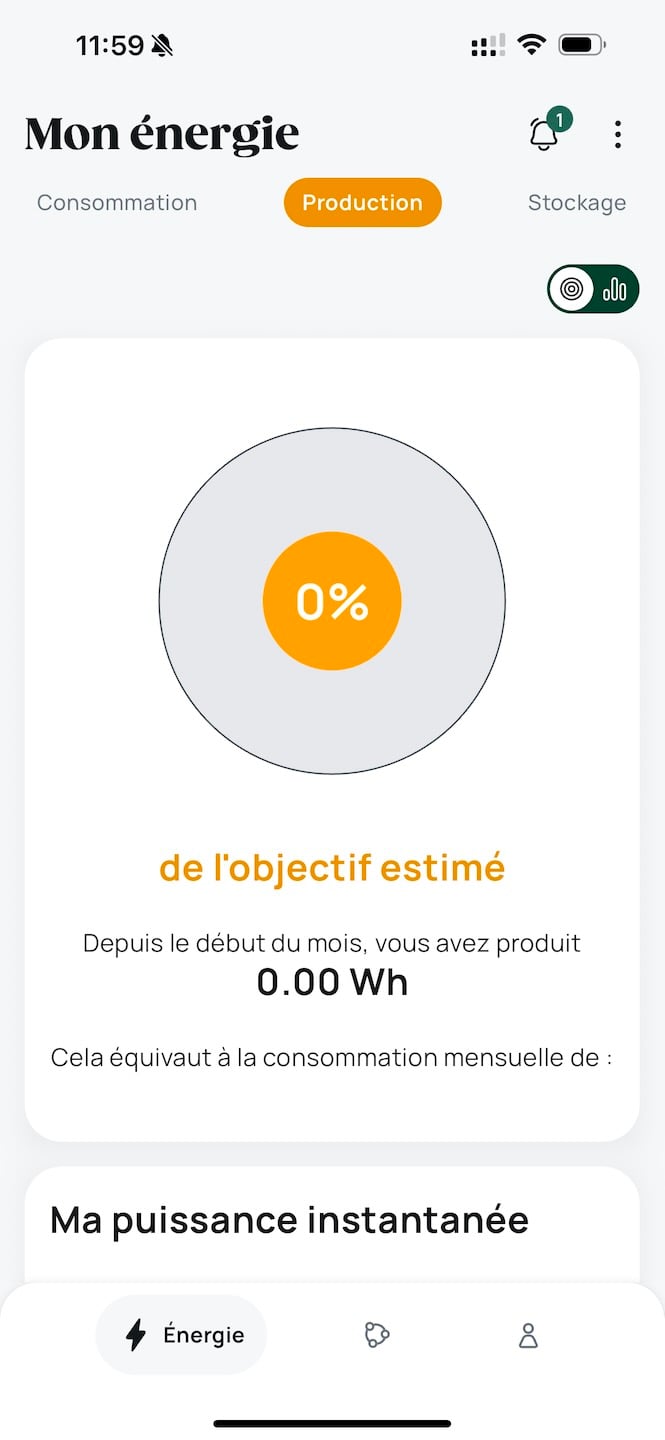Screen dimensions: 665x1440
Task: Tap the 0.00 Wh production value
Action: [332, 982]
